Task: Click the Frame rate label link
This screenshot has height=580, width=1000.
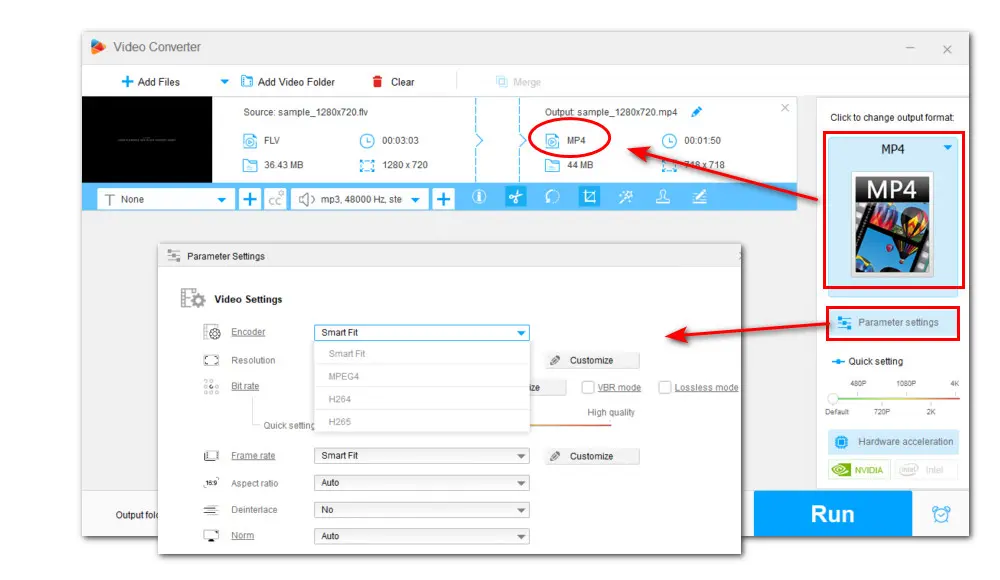Action: (x=253, y=456)
